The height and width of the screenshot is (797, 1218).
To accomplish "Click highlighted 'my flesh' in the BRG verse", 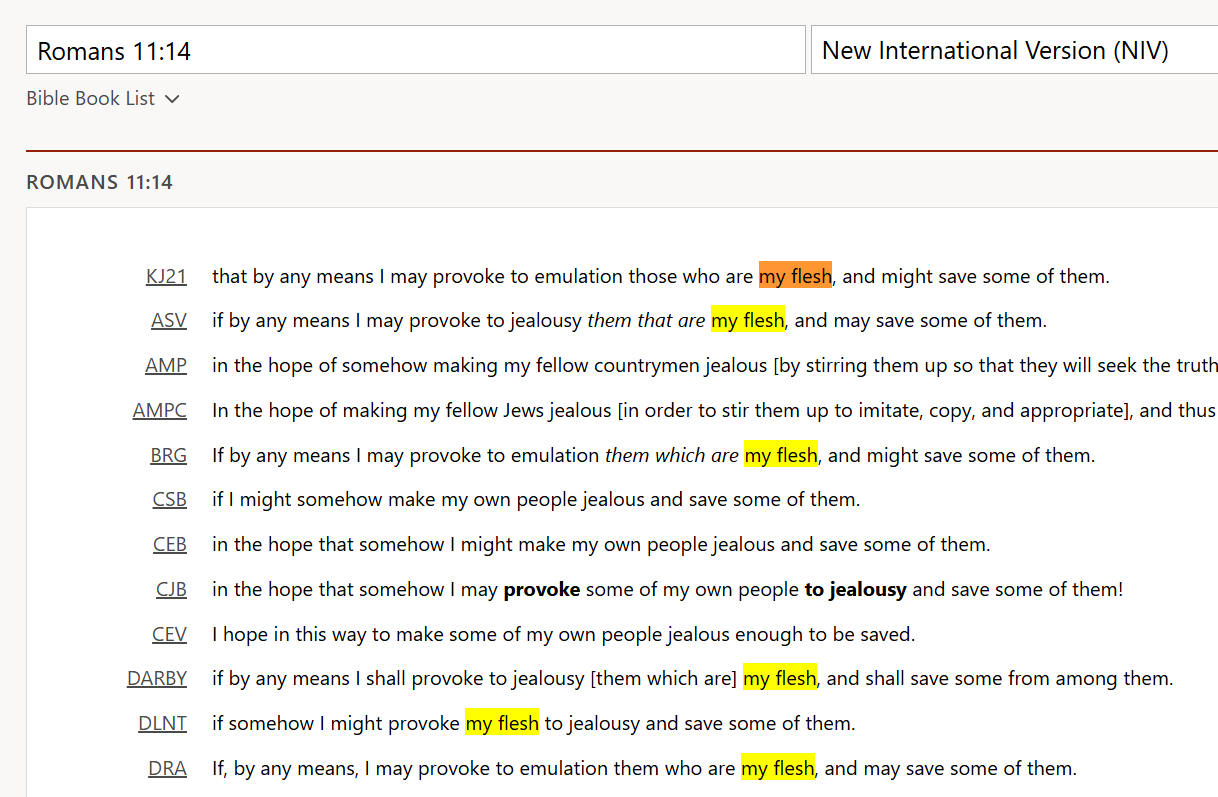I will point(781,455).
